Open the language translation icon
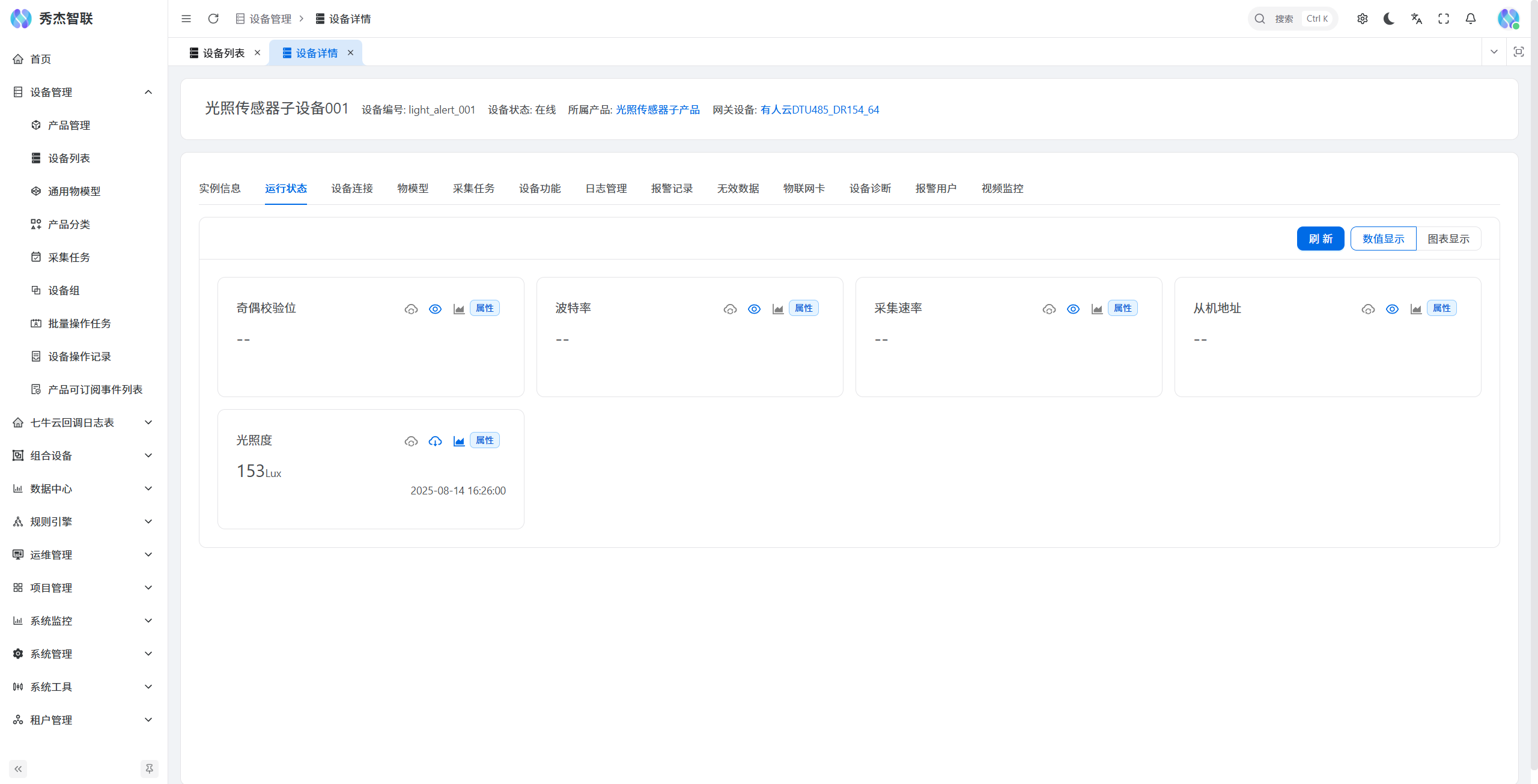Screen dimensions: 1538x784 coord(1417,19)
